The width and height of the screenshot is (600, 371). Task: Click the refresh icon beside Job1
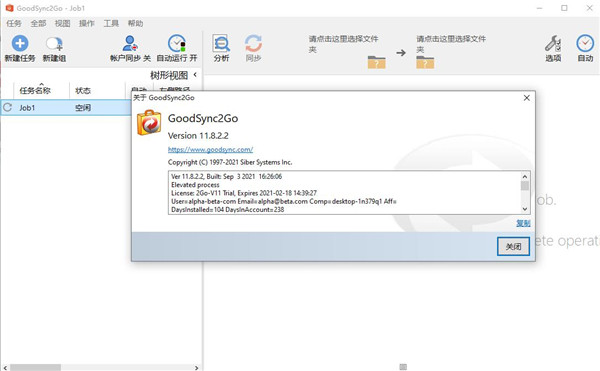coord(7,107)
